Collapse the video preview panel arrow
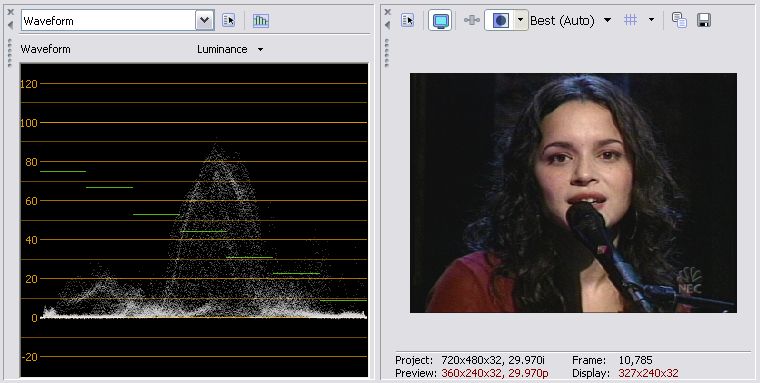The width and height of the screenshot is (760, 383). point(387,25)
